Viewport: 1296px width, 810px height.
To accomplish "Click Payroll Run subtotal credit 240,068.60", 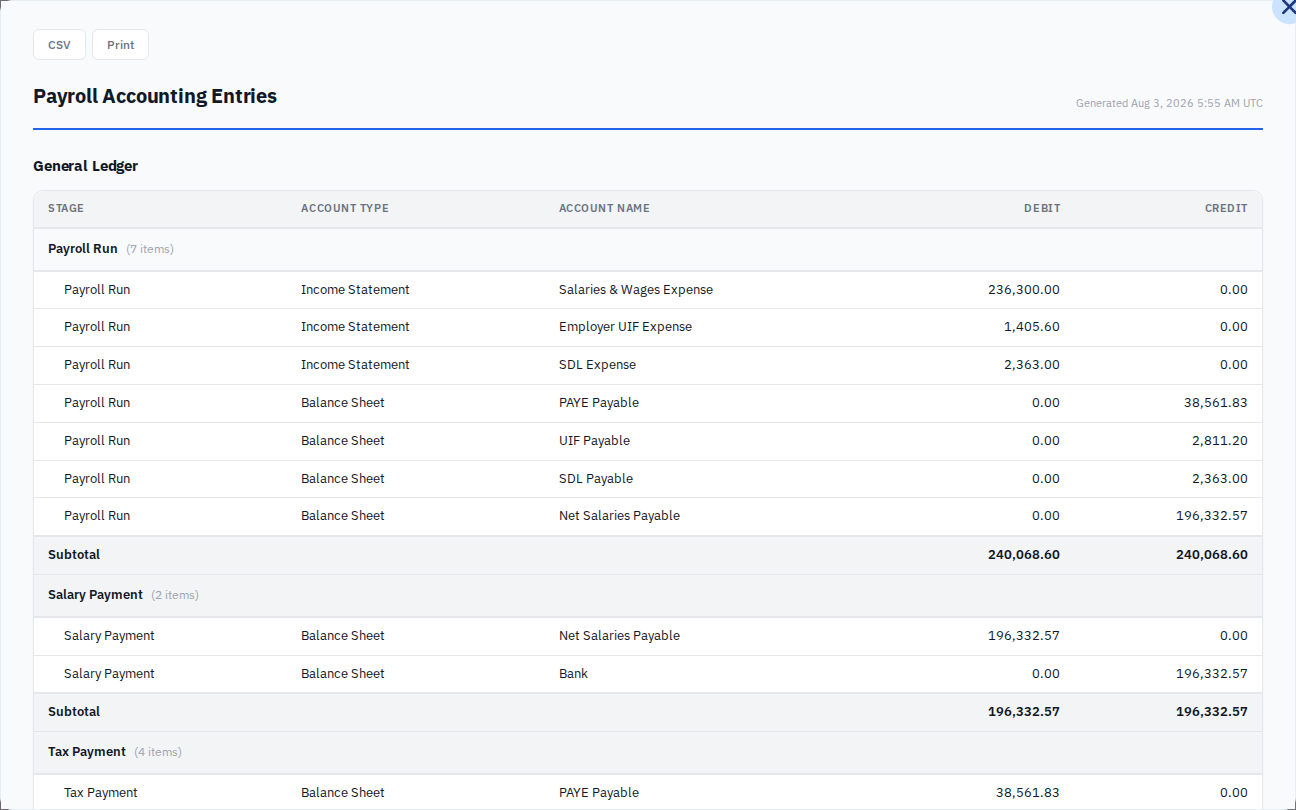I will pyautogui.click(x=1212, y=555).
